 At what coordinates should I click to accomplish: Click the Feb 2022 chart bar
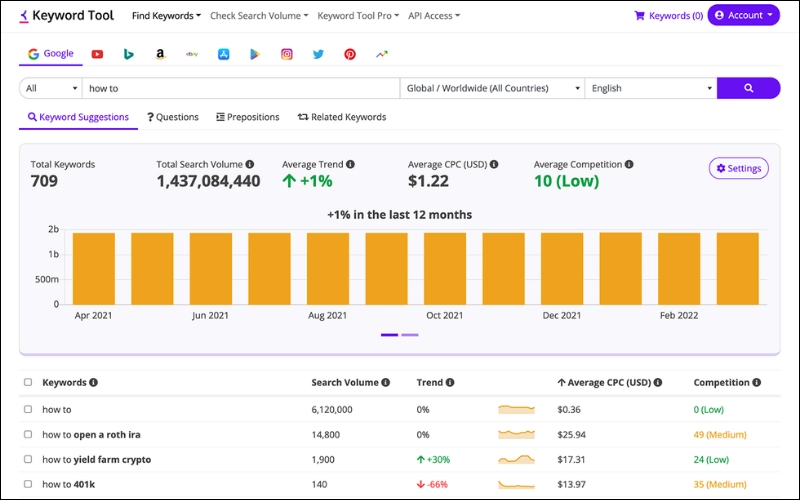[679, 269]
